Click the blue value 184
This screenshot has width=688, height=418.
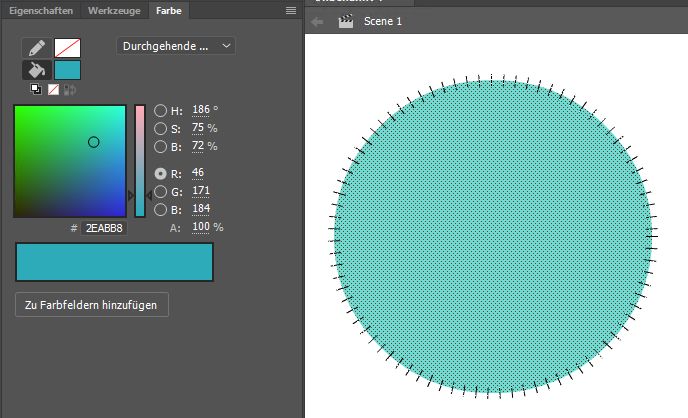[201, 209]
